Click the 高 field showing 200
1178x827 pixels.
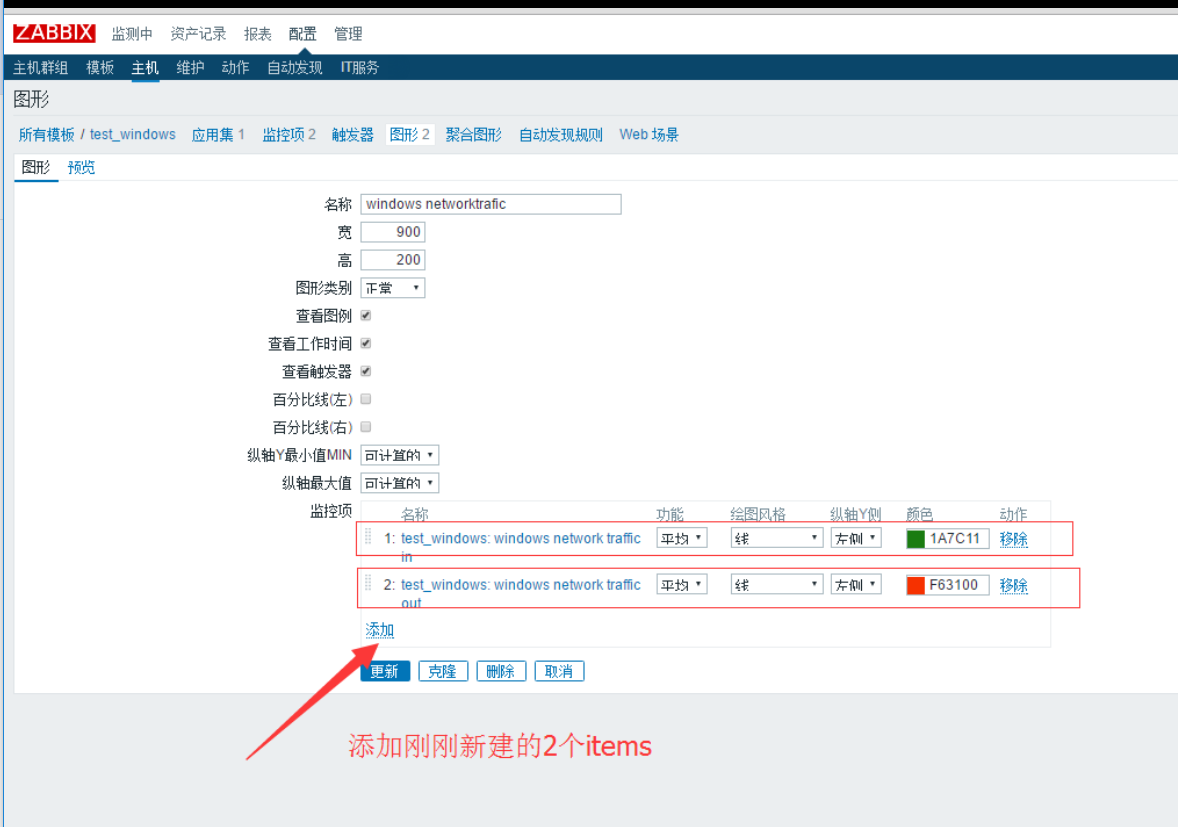click(x=393, y=260)
